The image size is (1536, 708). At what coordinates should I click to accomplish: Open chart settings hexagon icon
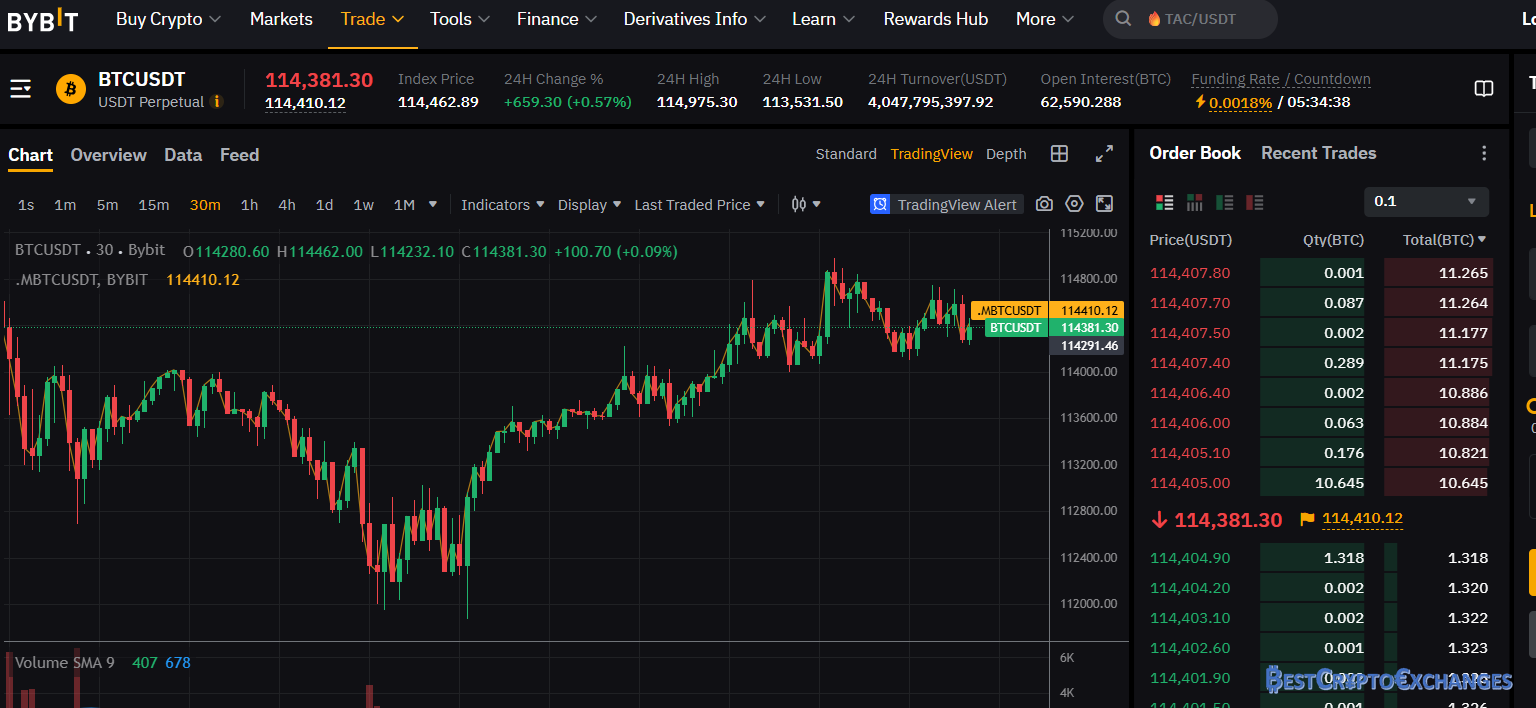click(x=1074, y=204)
